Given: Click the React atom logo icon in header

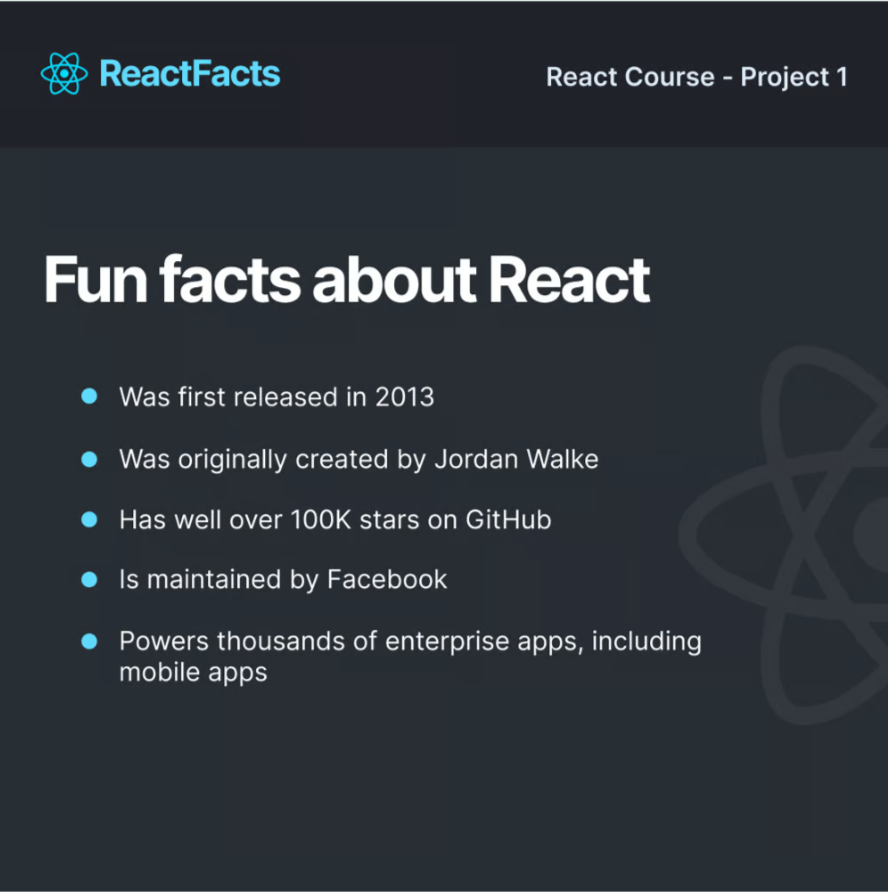Looking at the screenshot, I should (64, 73).
